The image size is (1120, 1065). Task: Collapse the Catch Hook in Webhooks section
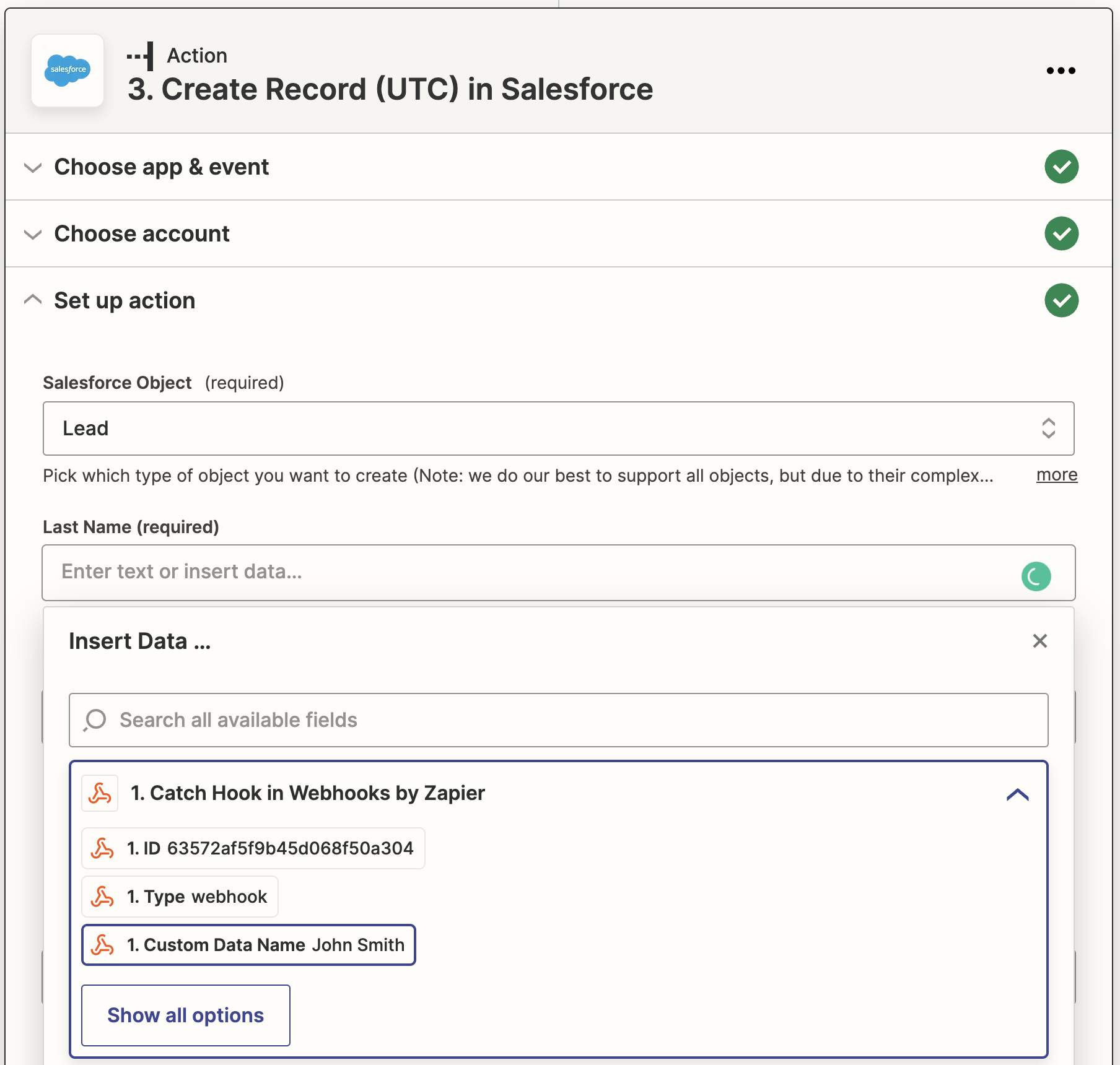pyautogui.click(x=1017, y=794)
